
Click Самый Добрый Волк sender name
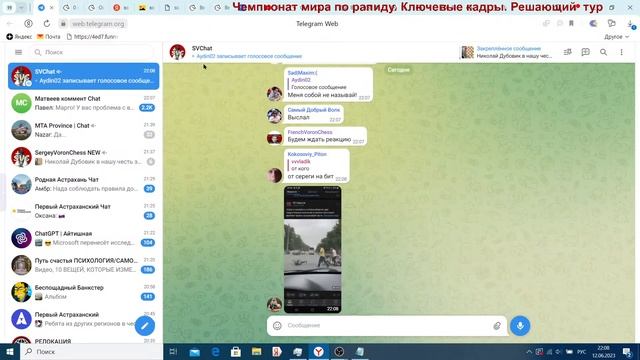click(x=313, y=110)
